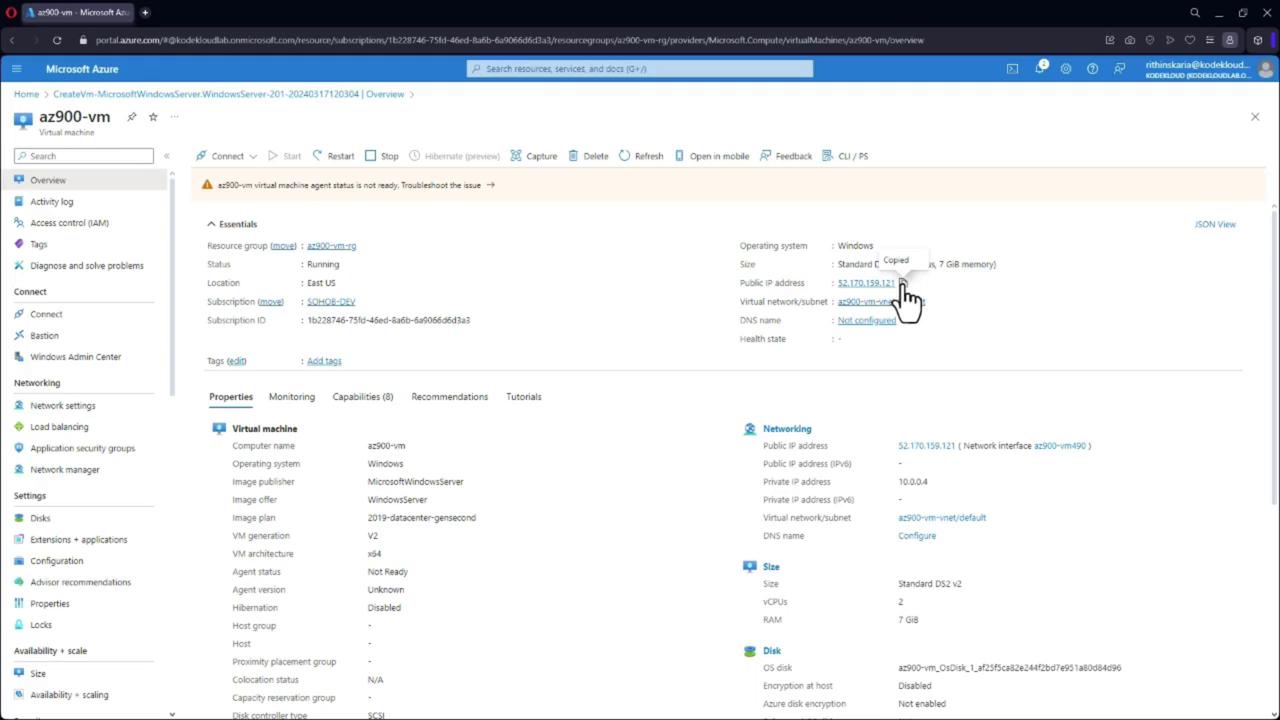Expand the Connect dropdown arrow
This screenshot has width=1280, height=720.
(253, 156)
